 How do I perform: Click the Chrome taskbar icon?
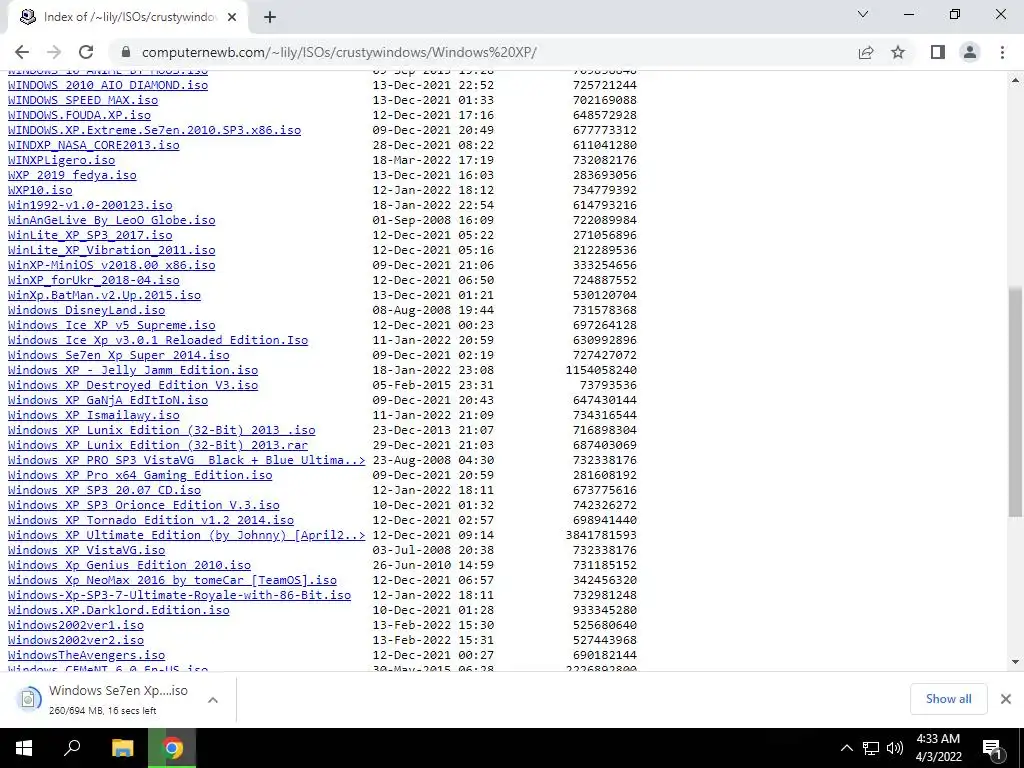(172, 748)
